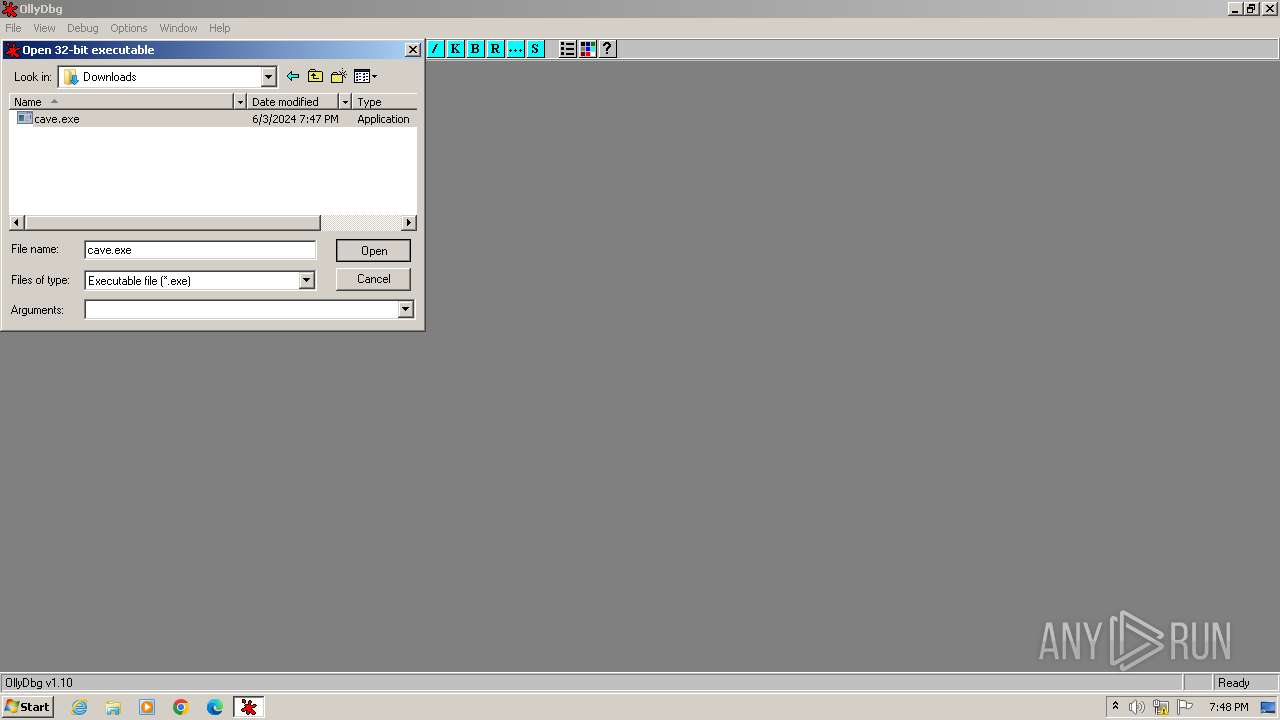Open the Patches window (/ toolbar button)
This screenshot has width=1280, height=720.
click(436, 49)
